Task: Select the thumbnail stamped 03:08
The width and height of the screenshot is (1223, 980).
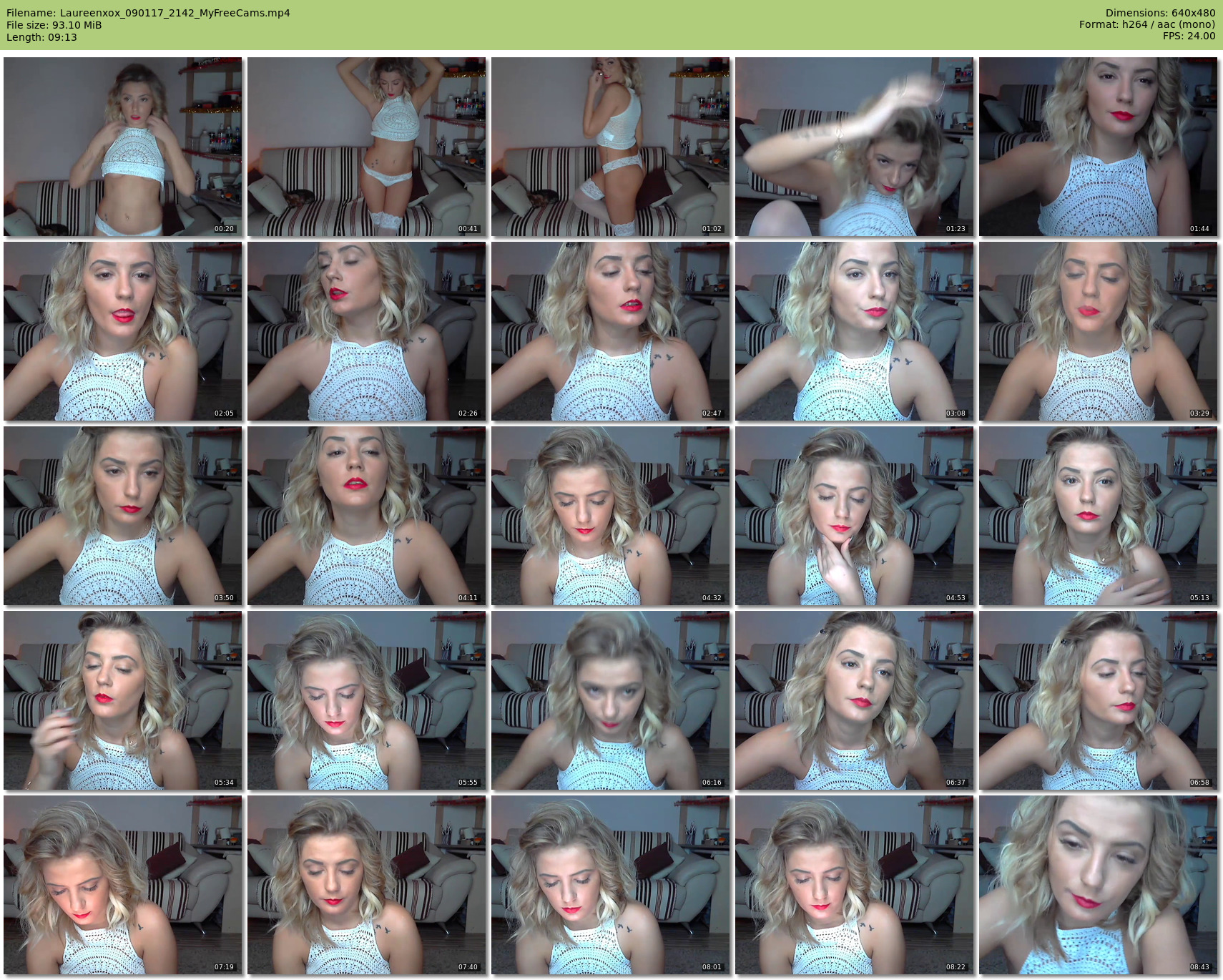Action: point(854,331)
